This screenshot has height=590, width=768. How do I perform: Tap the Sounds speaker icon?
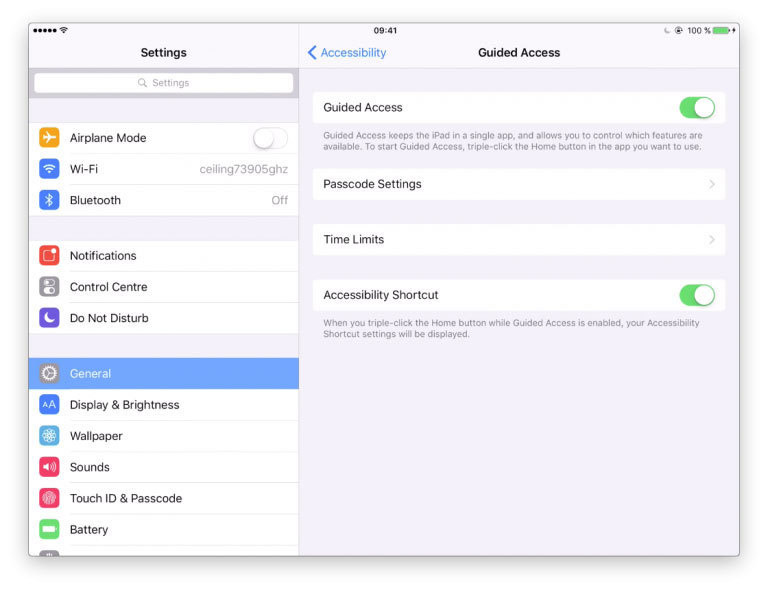[x=49, y=467]
